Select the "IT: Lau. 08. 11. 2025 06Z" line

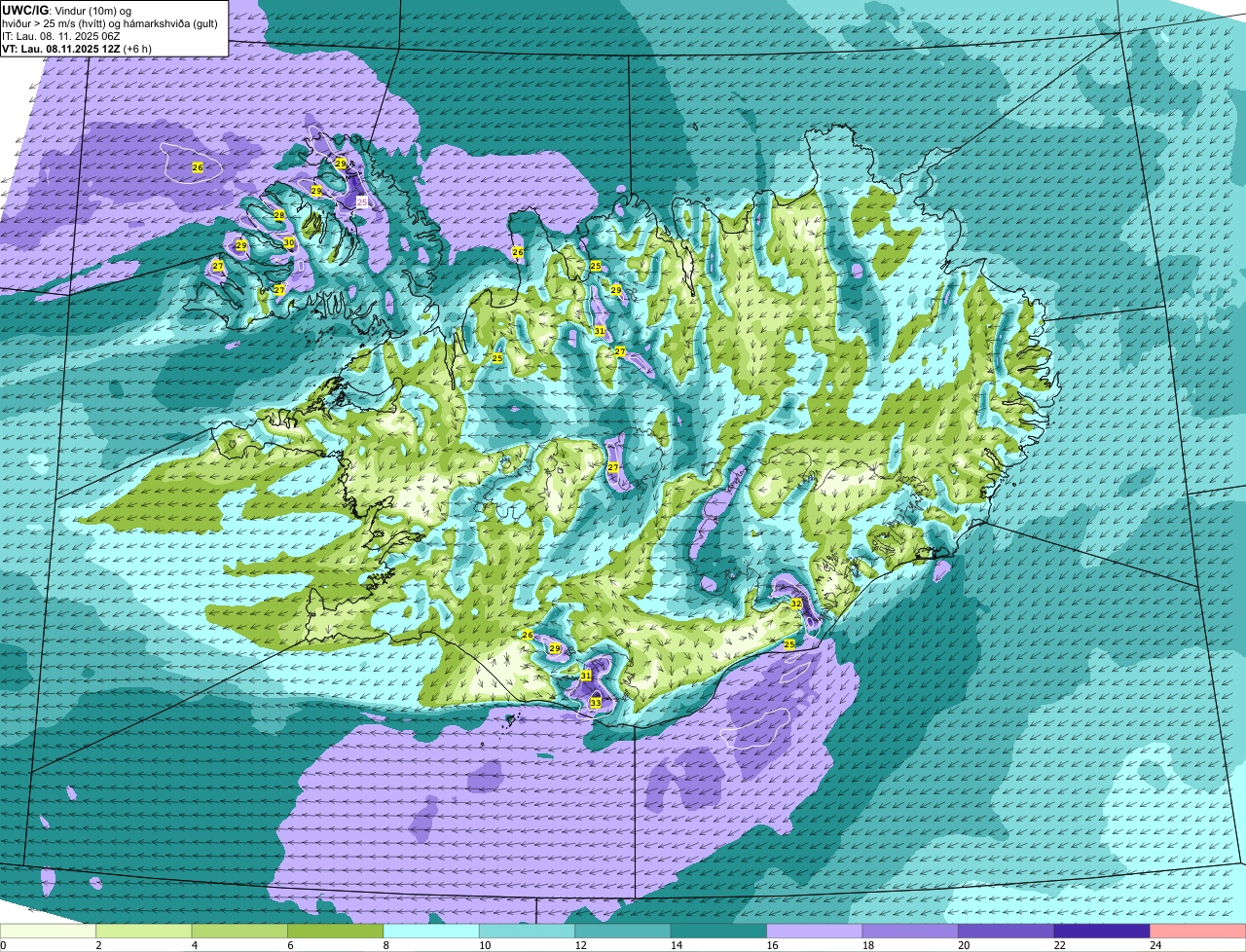(x=60, y=35)
